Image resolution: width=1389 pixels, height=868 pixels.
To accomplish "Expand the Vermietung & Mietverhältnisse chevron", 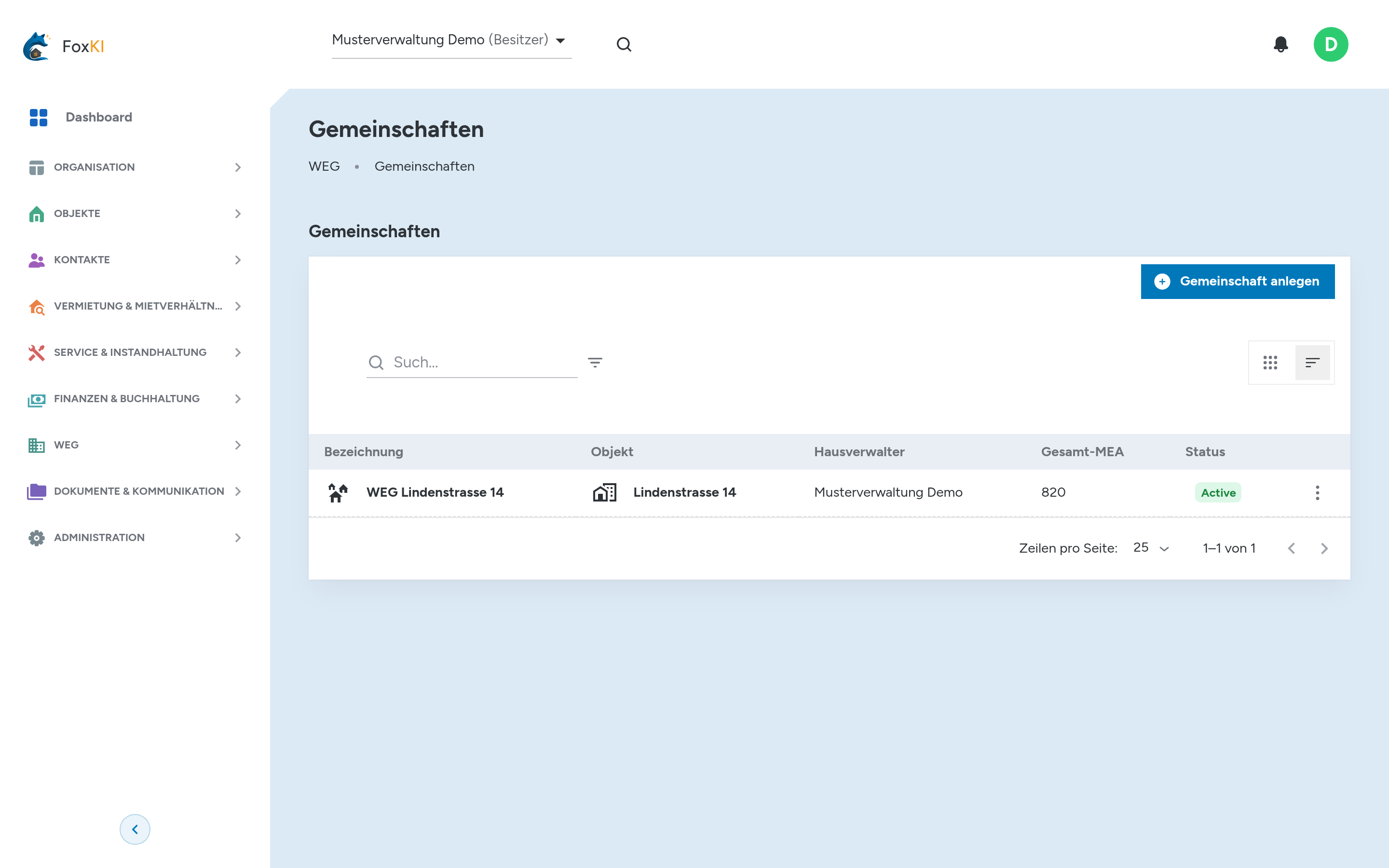I will tap(238, 307).
